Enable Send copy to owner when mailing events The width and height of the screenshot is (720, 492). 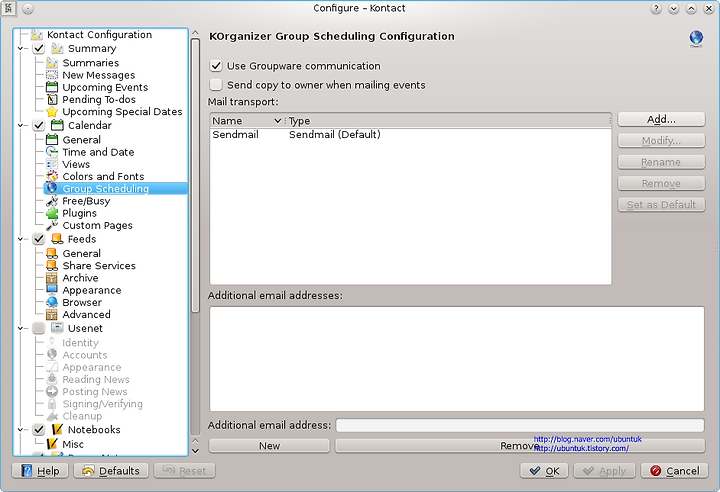tap(216, 85)
